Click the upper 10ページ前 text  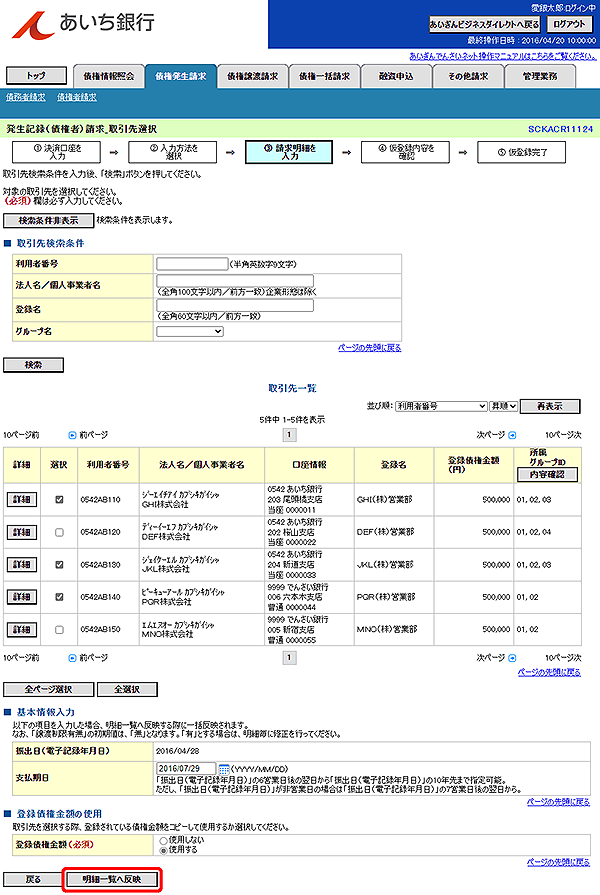pos(21,435)
